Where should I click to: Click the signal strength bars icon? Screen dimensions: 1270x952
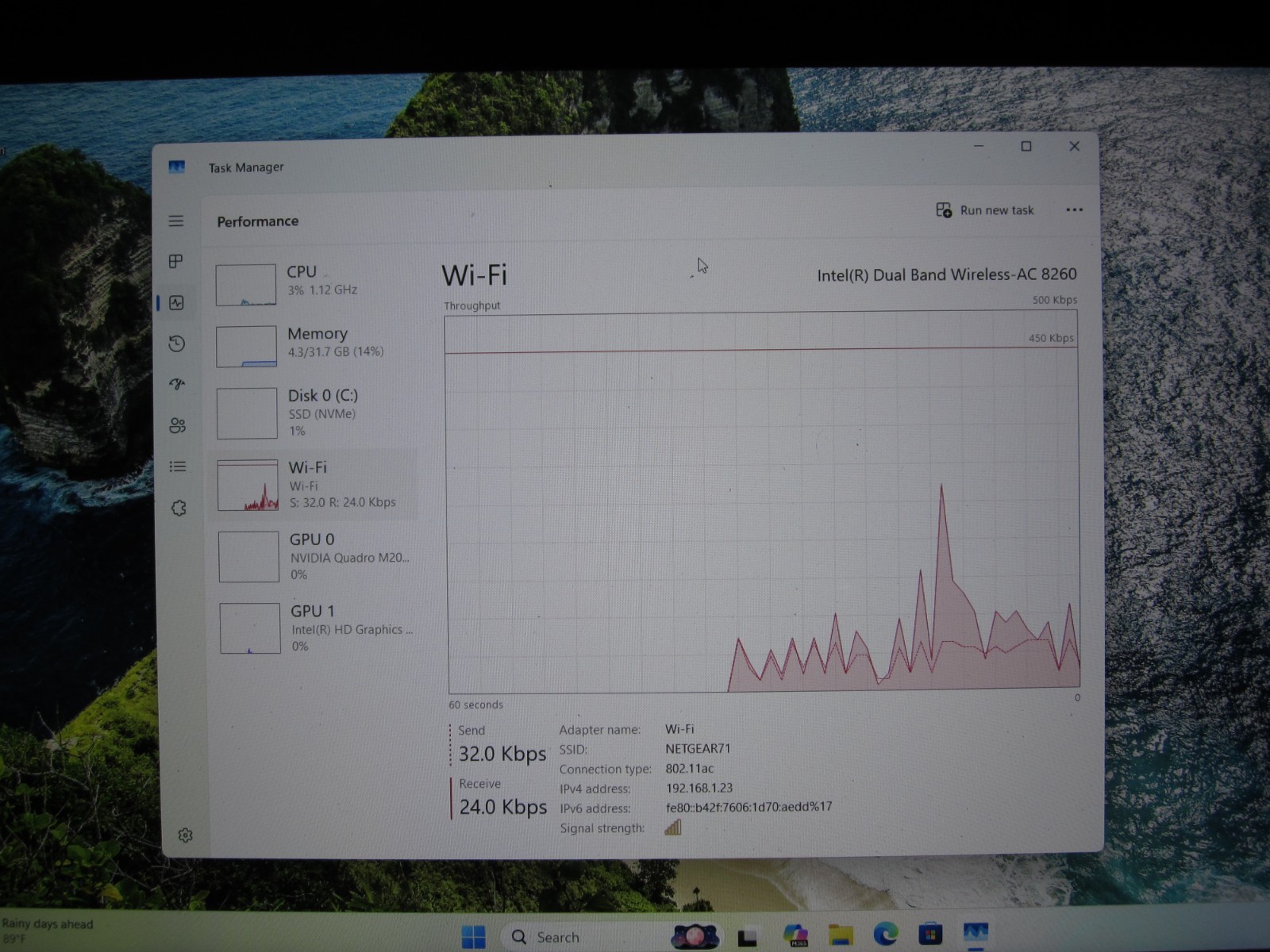coord(673,827)
